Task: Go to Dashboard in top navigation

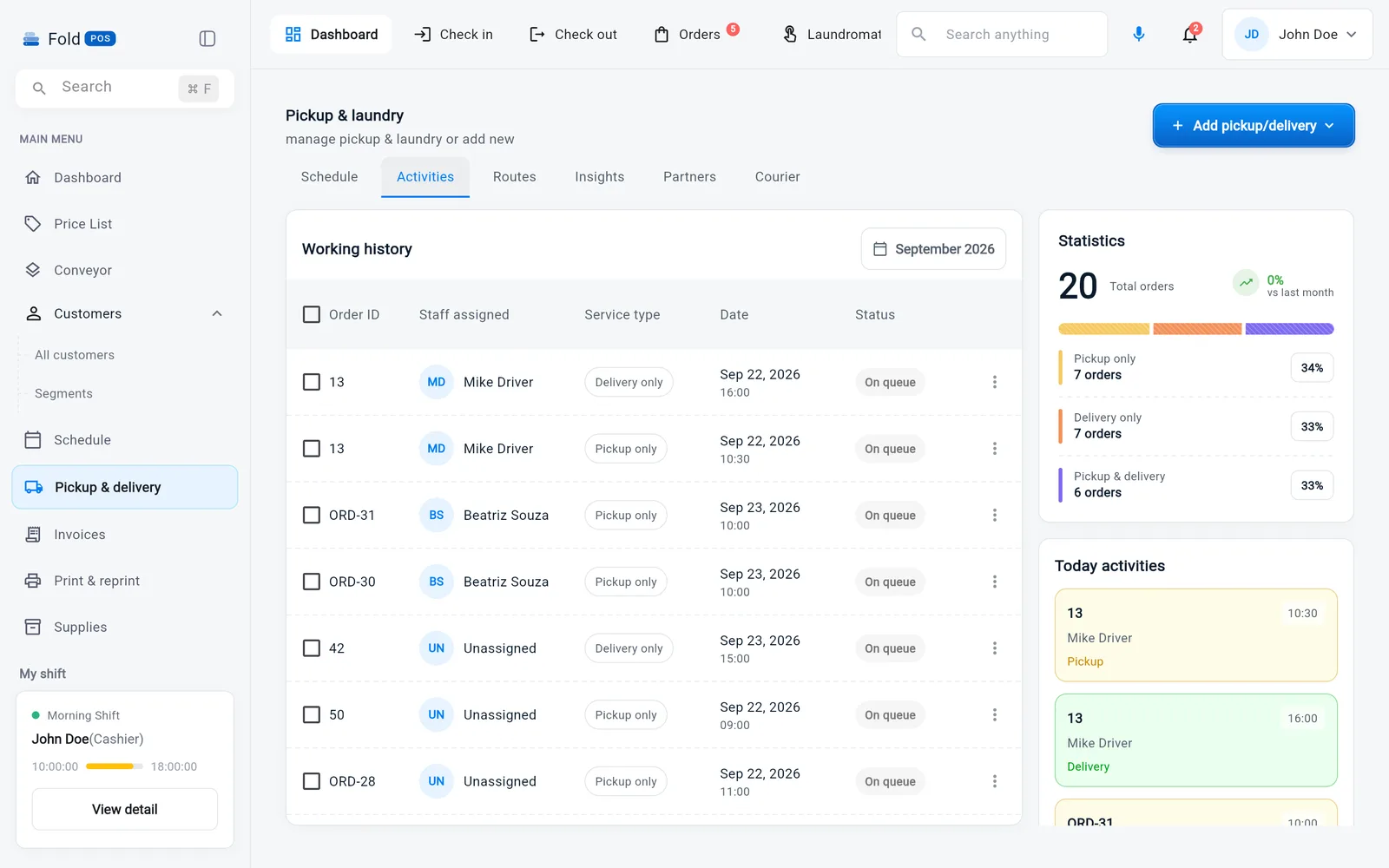Action: point(332,35)
